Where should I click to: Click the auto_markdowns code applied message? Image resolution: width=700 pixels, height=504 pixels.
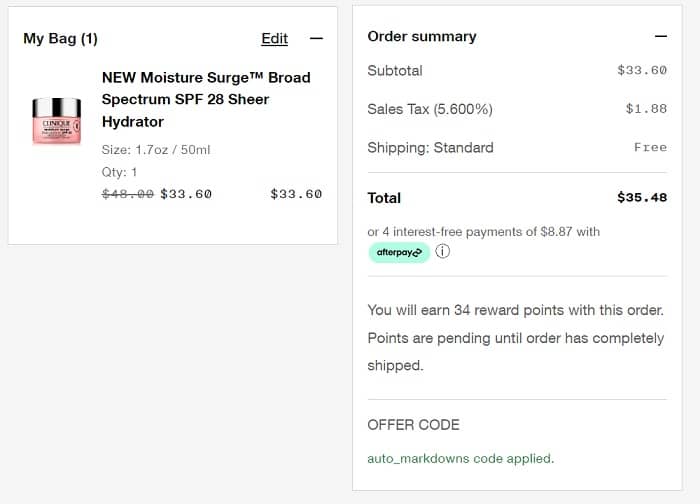[461, 459]
